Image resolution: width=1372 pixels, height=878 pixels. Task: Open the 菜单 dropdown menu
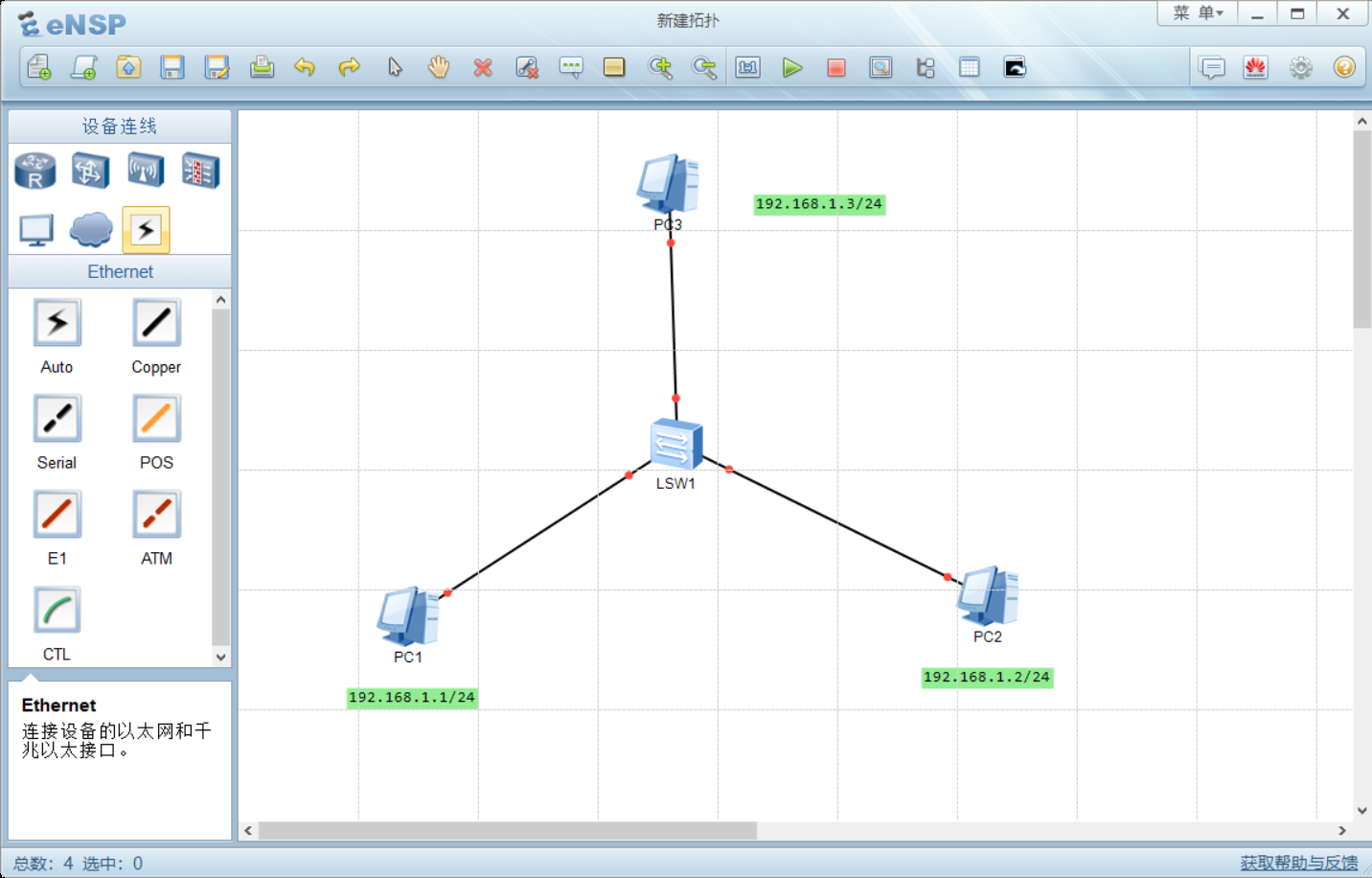(x=1199, y=13)
